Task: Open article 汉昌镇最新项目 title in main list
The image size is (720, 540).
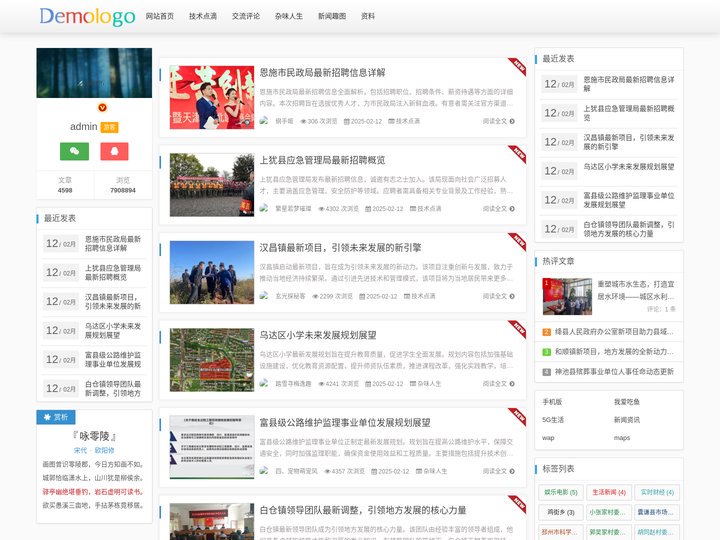Action: click(x=340, y=248)
